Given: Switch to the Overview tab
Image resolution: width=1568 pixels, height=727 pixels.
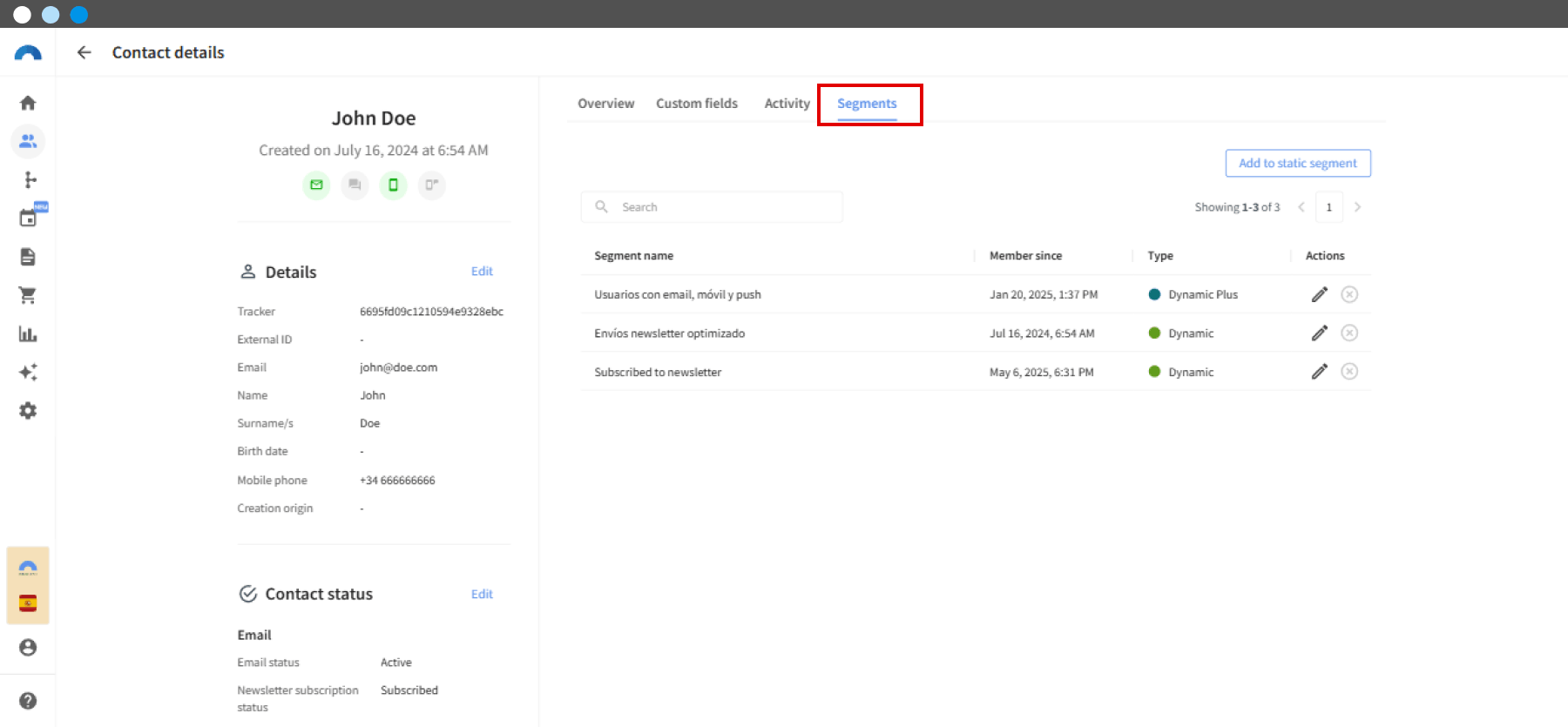Looking at the screenshot, I should coord(605,104).
